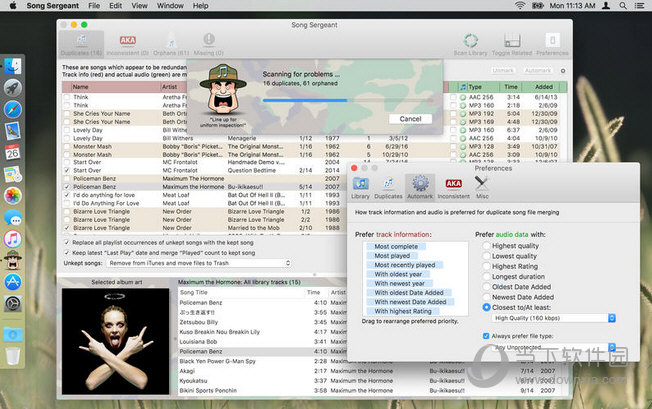
Task: Click the Toggle Related toolbar icon
Action: coord(512,44)
